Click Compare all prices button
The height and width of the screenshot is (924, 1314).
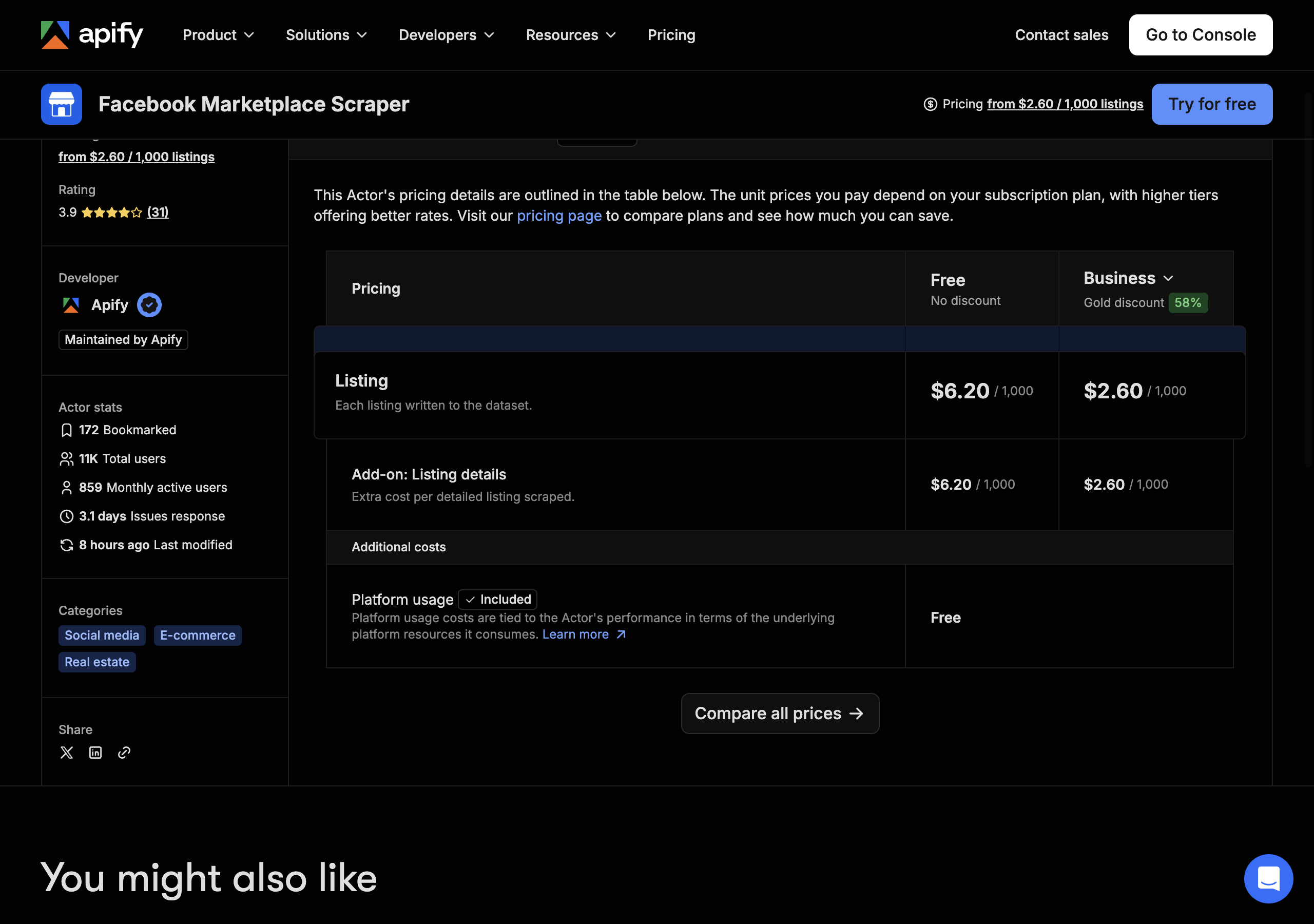[x=780, y=714]
